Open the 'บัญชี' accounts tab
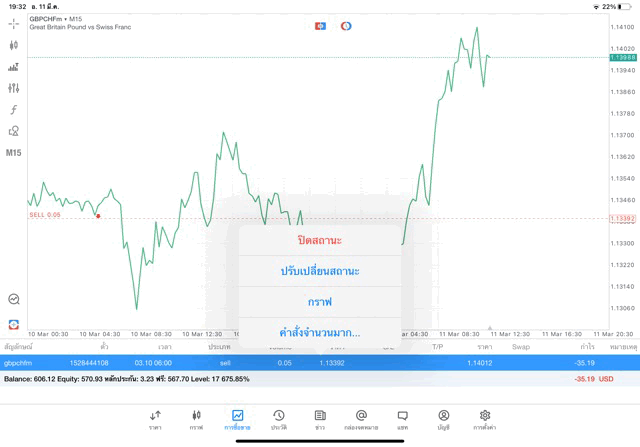640x447 pixels. point(443,419)
